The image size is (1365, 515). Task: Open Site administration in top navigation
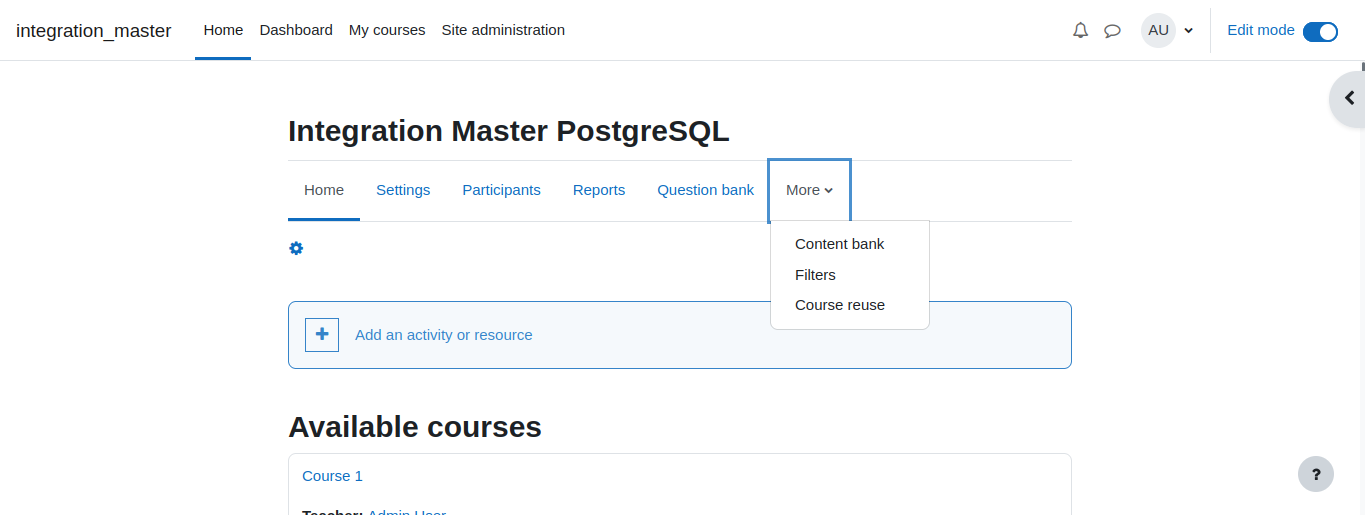click(x=503, y=30)
